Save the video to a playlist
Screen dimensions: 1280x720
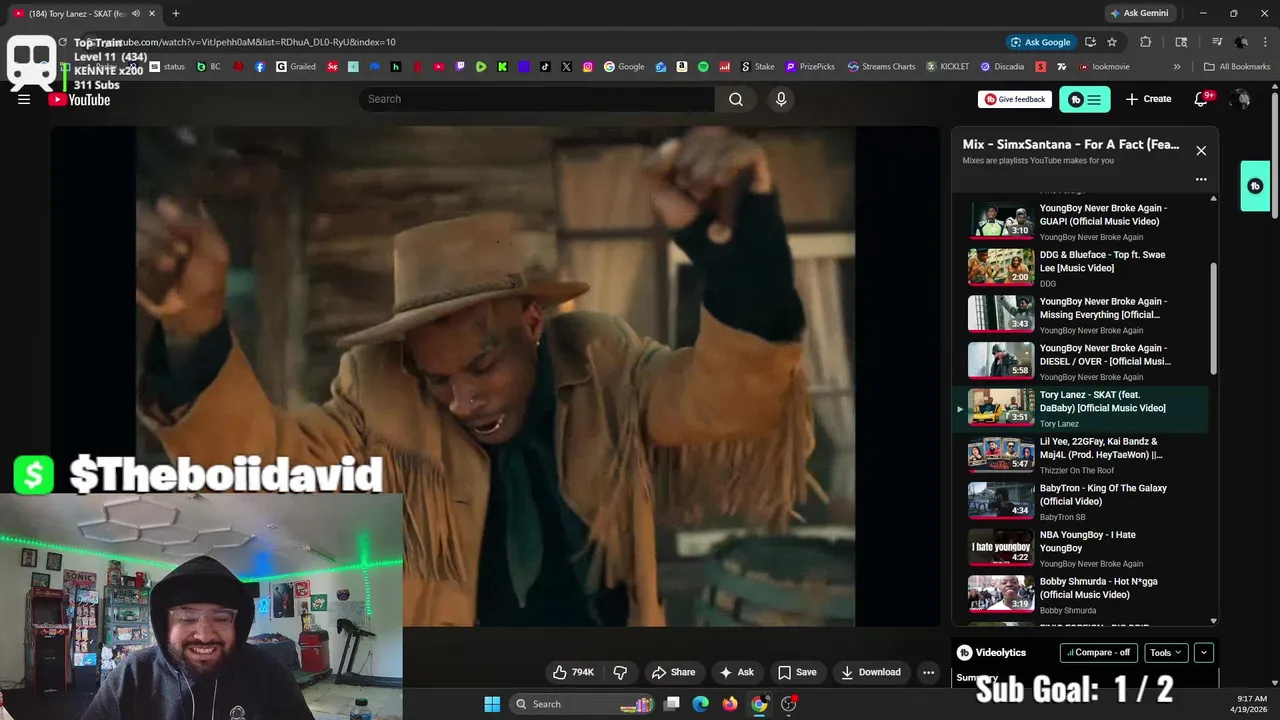797,672
